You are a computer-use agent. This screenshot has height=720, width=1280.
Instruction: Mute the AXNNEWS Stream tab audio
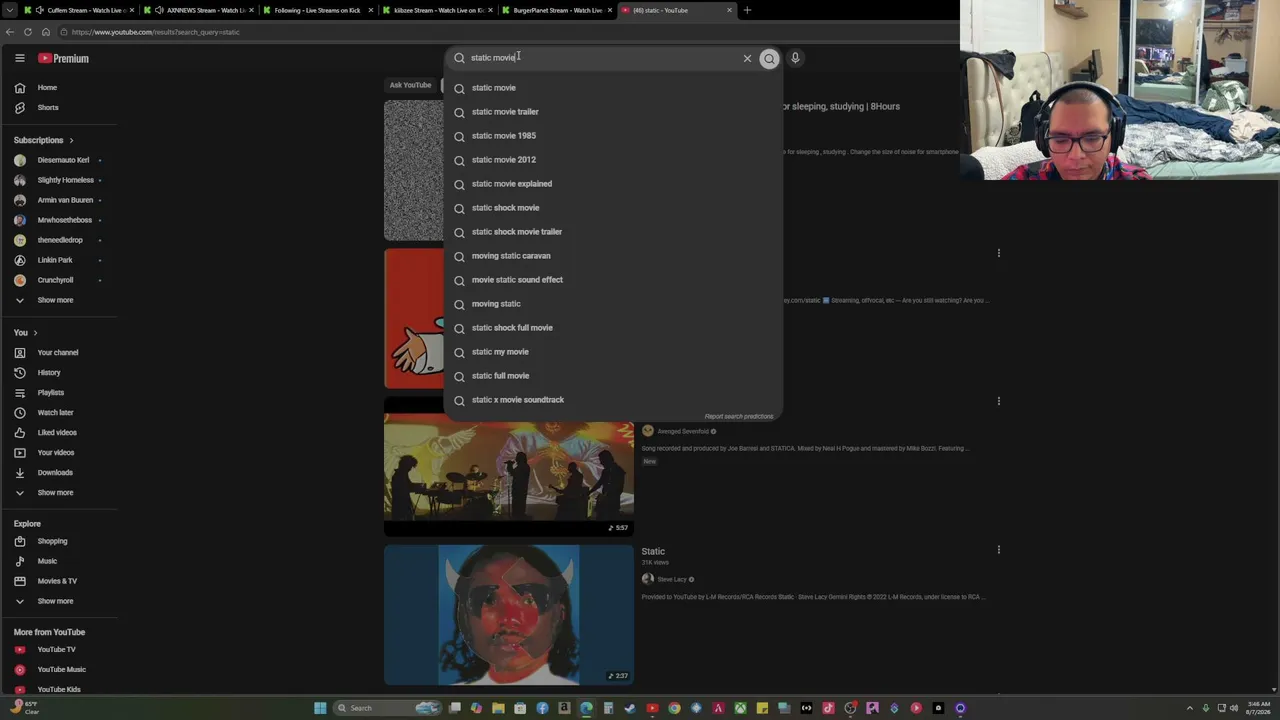pos(159,10)
